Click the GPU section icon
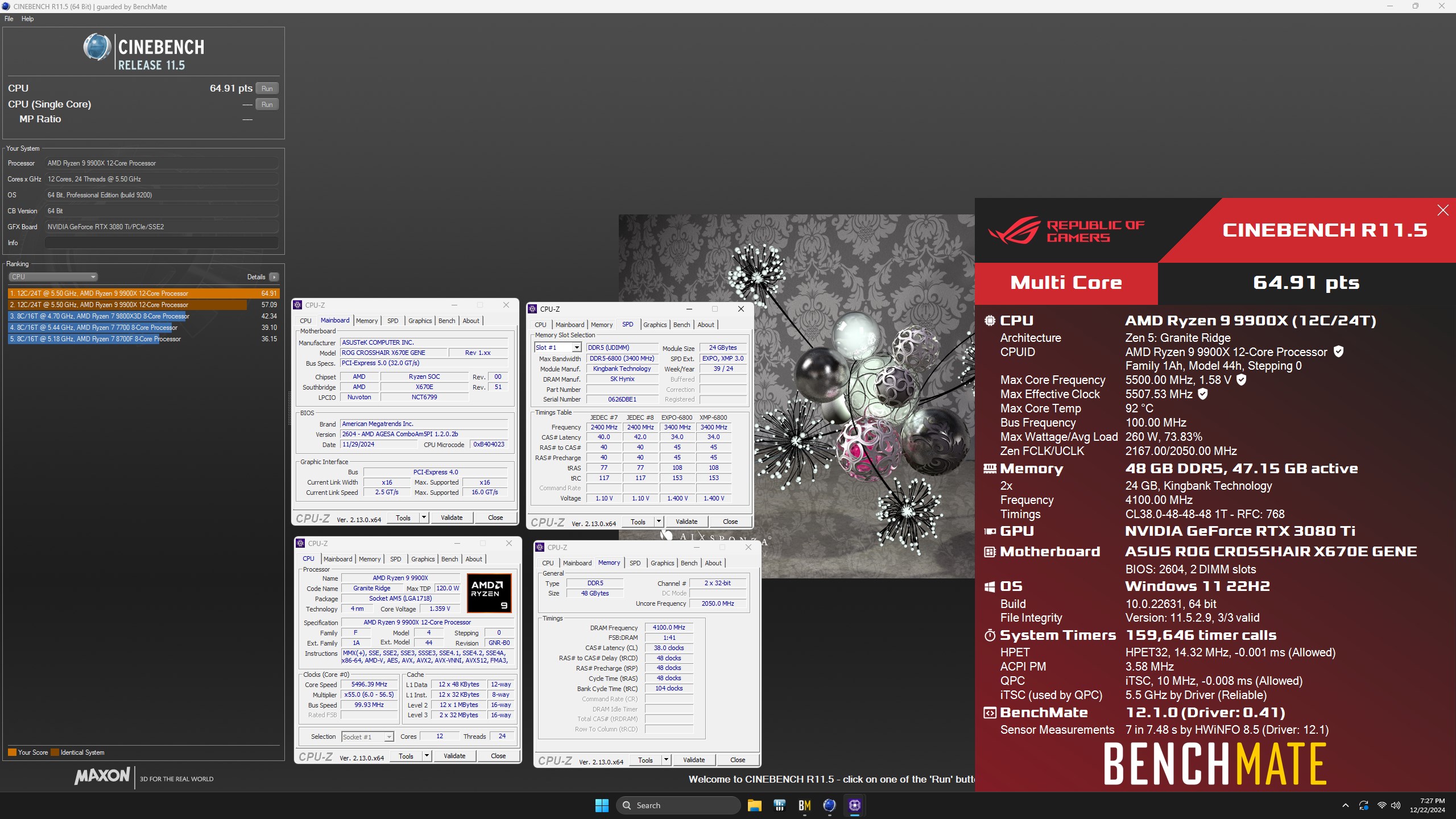This screenshot has width=1456, height=819. click(x=990, y=531)
